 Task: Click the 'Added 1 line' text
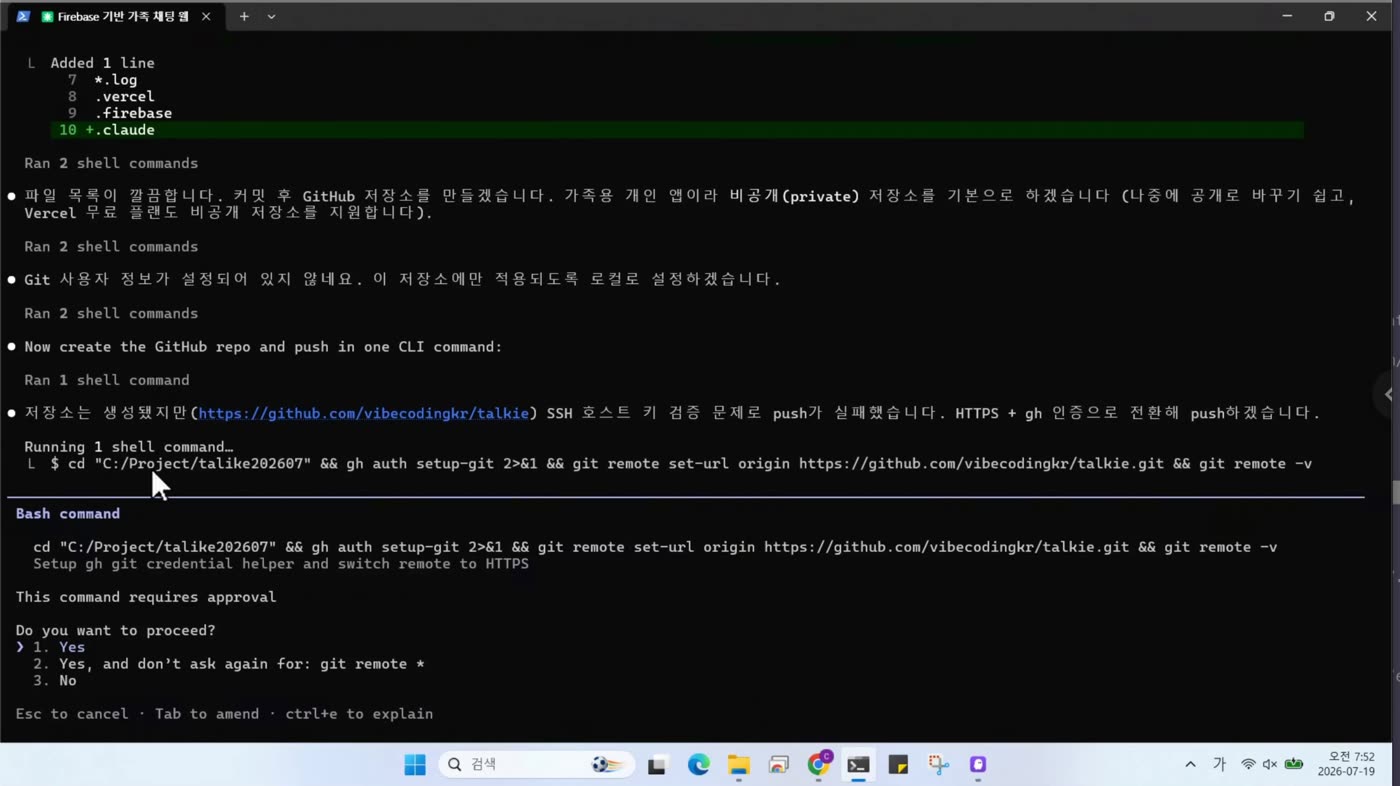click(103, 63)
